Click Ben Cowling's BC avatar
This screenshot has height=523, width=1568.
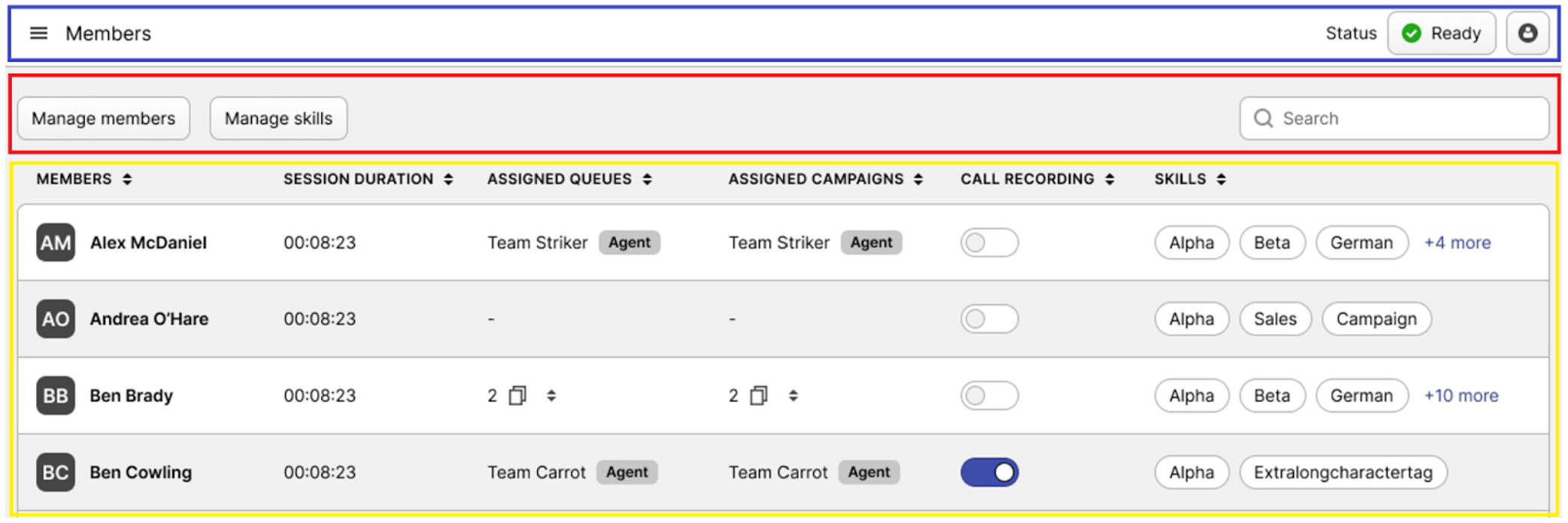point(56,473)
